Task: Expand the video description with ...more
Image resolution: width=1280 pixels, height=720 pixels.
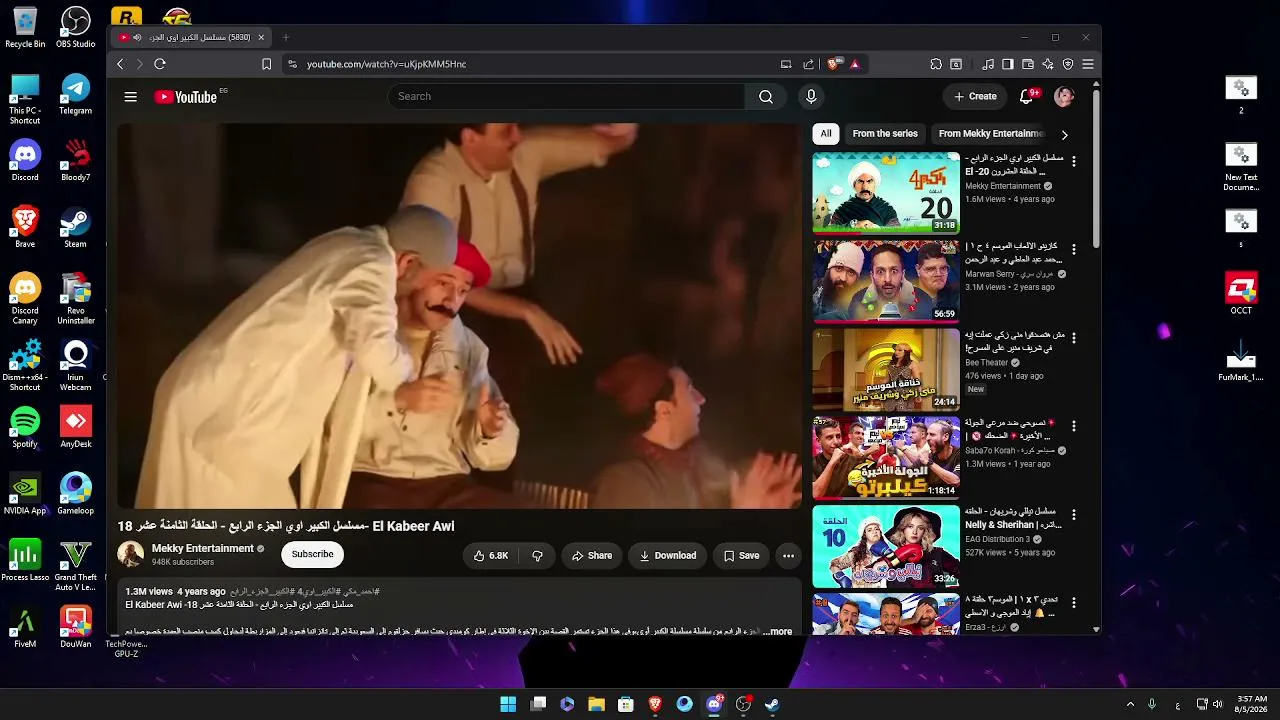Action: (778, 632)
